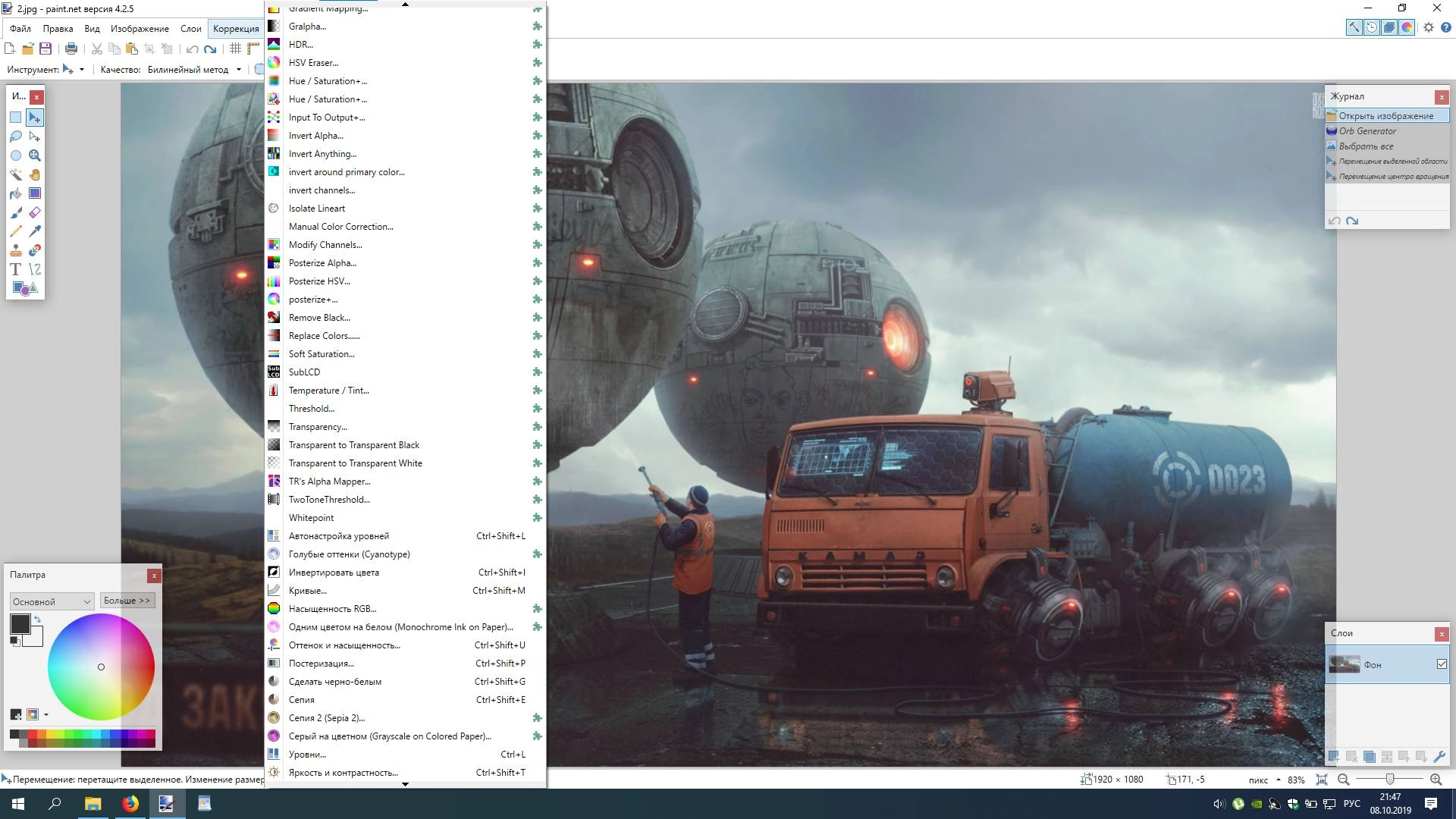Select the Gradient tool
Viewport: 1456px width, 819px height.
point(35,193)
